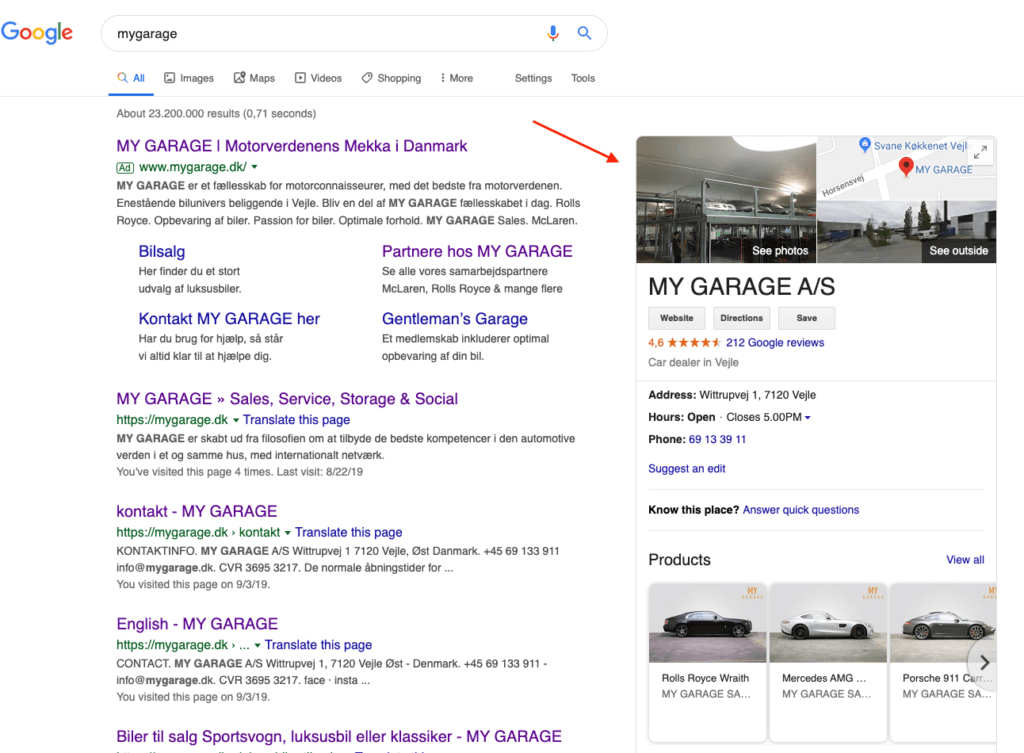Show next products with the arrow button
This screenshot has height=753, width=1024.
984,662
